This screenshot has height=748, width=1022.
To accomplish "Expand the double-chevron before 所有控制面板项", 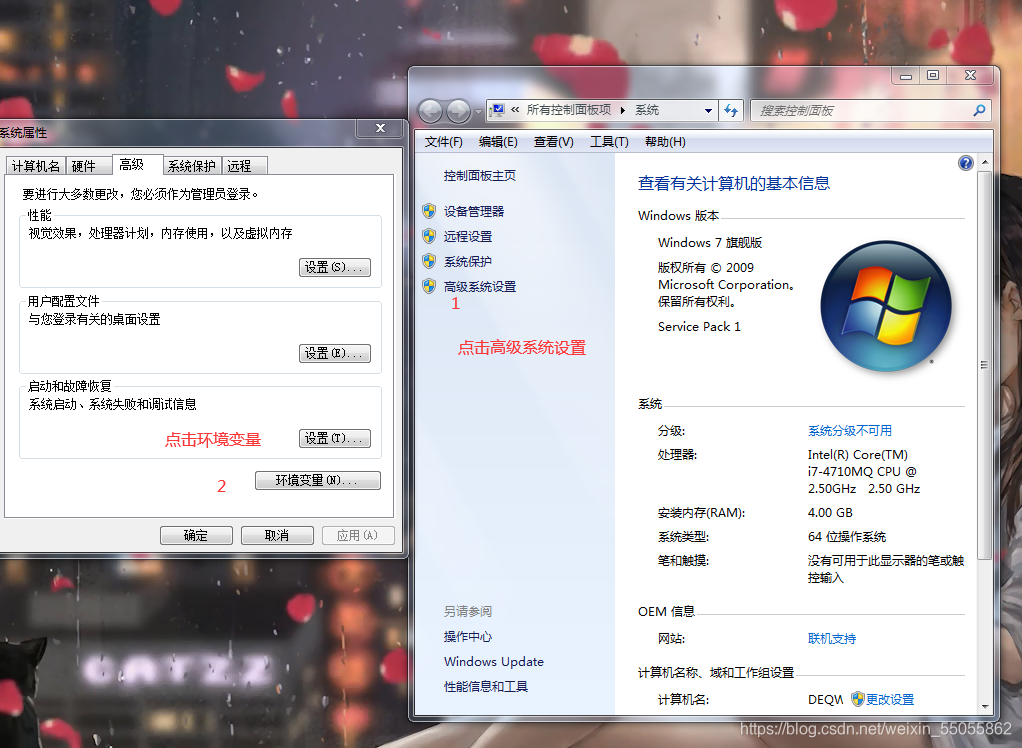I will (515, 109).
